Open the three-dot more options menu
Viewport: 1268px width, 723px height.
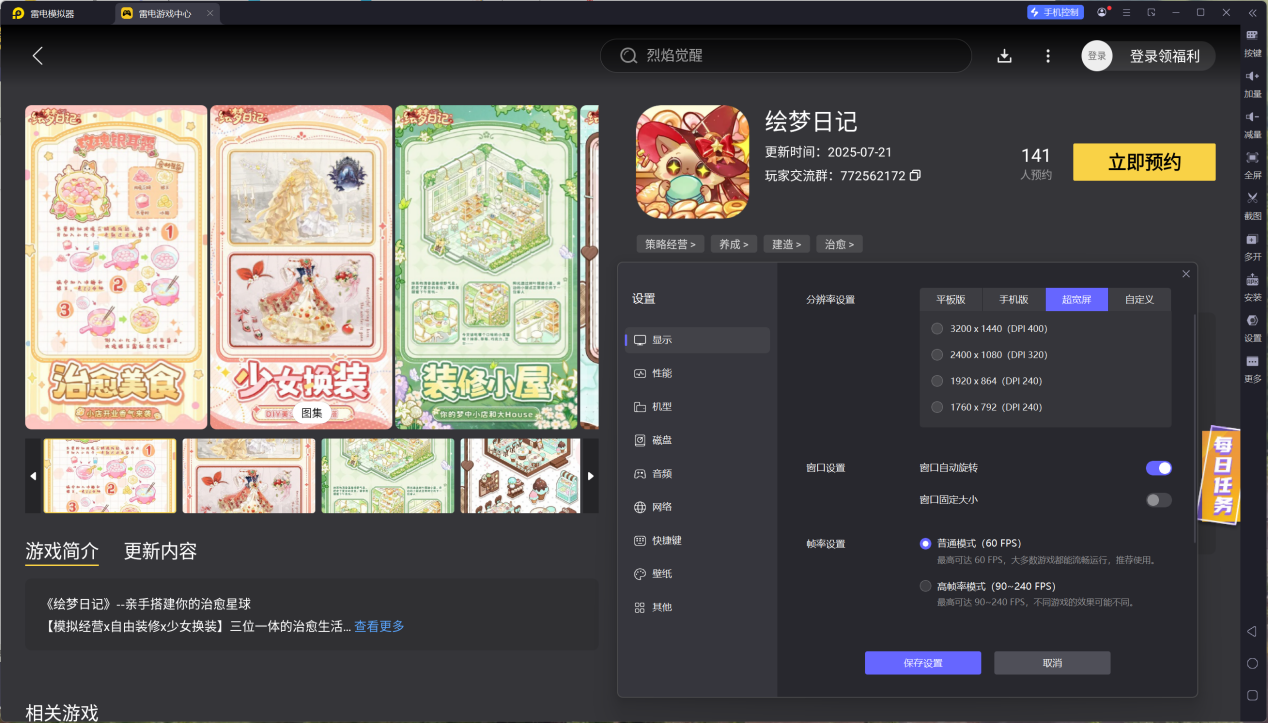[x=1048, y=56]
